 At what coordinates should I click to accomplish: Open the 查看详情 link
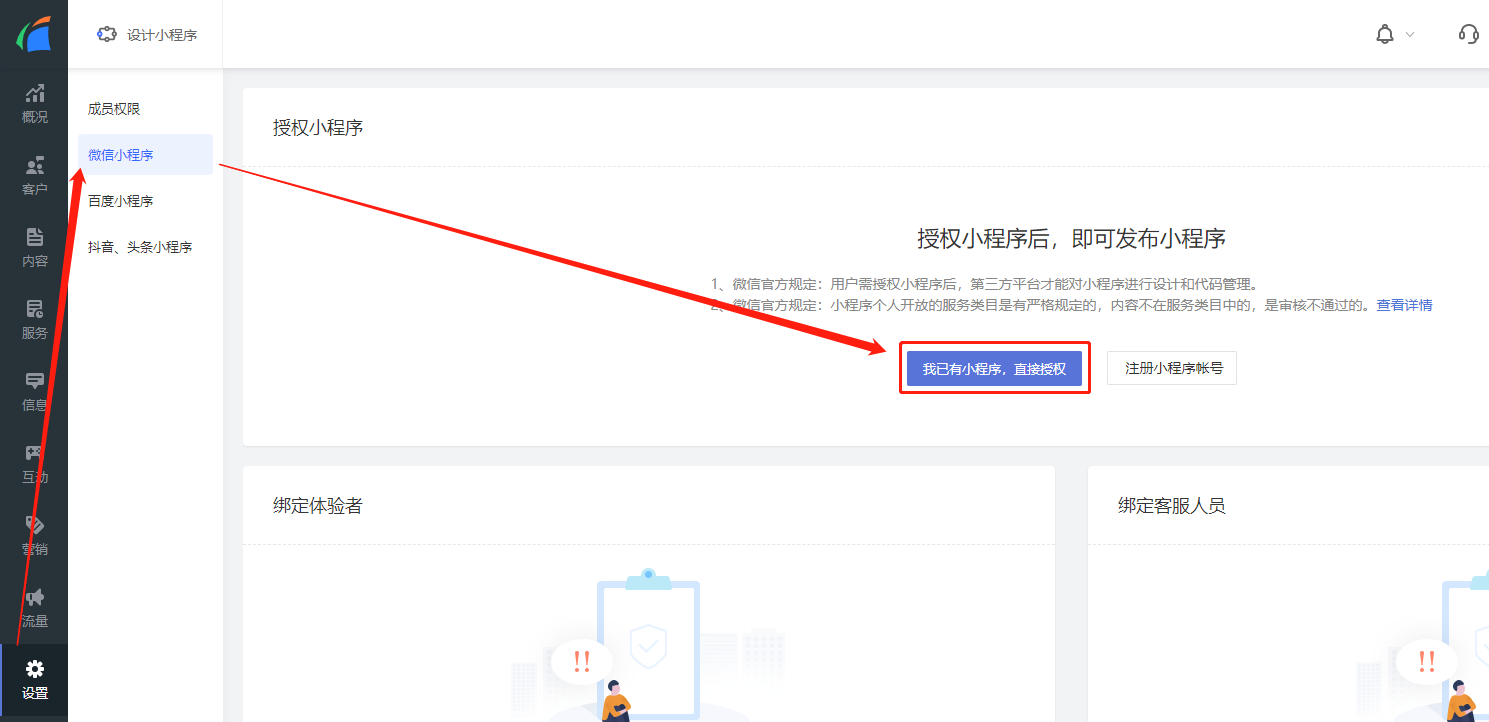(1404, 305)
